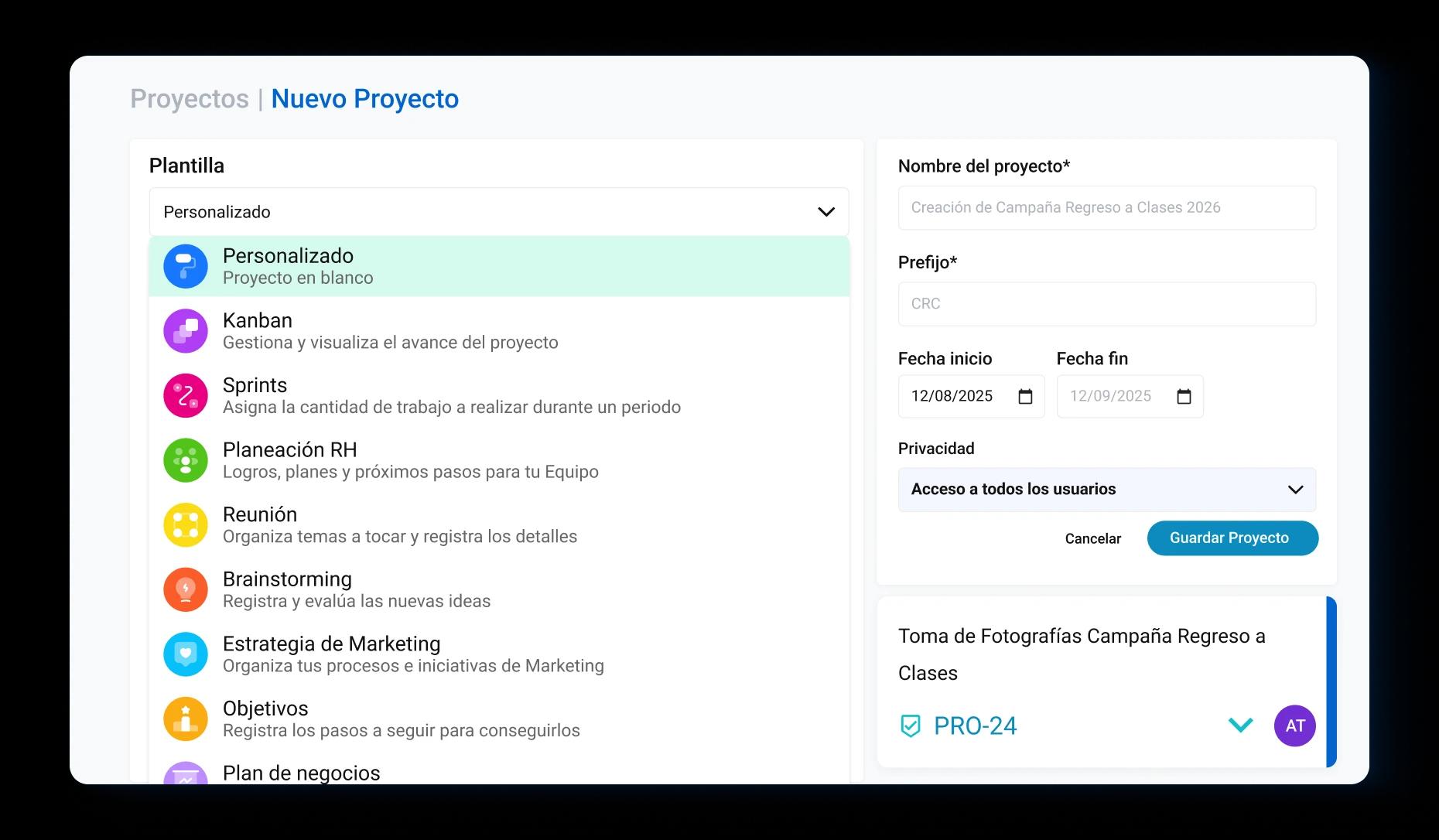Screen dimensions: 1439x840
Task: Collapse the Plantilla dropdown chevron
Action: tap(826, 212)
